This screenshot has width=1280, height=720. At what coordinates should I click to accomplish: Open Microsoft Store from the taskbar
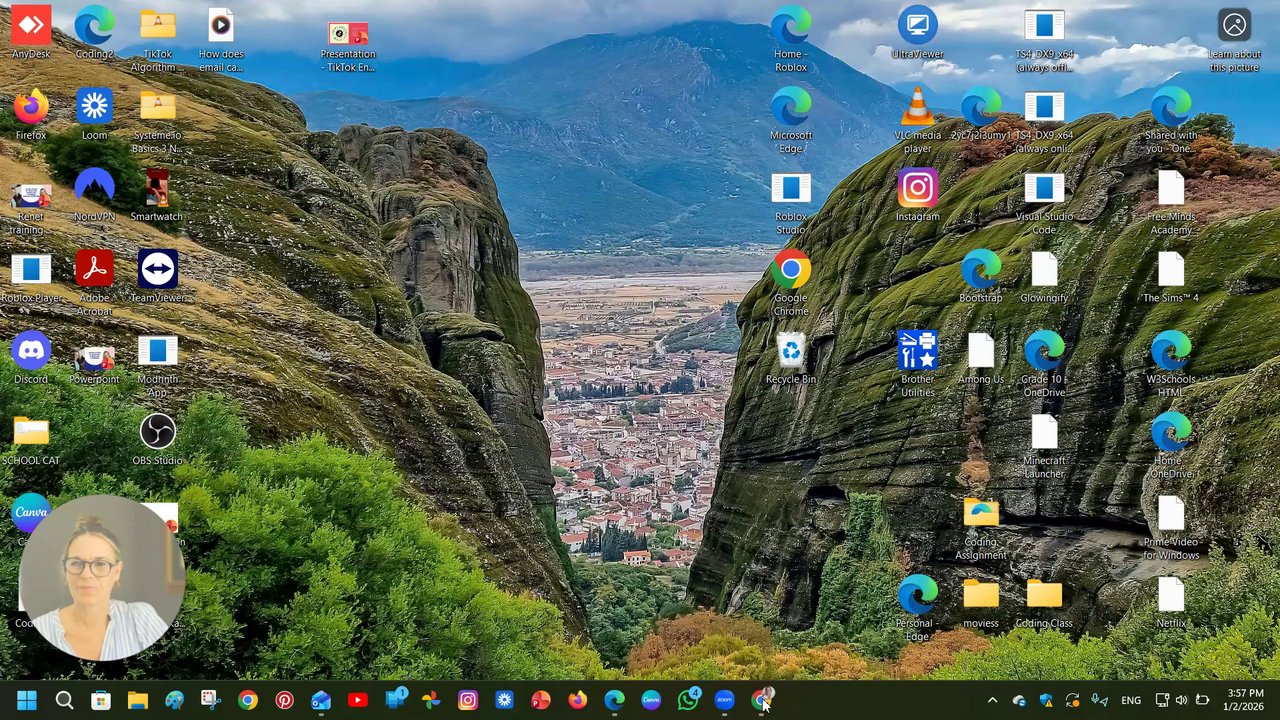pyautogui.click(x=101, y=700)
